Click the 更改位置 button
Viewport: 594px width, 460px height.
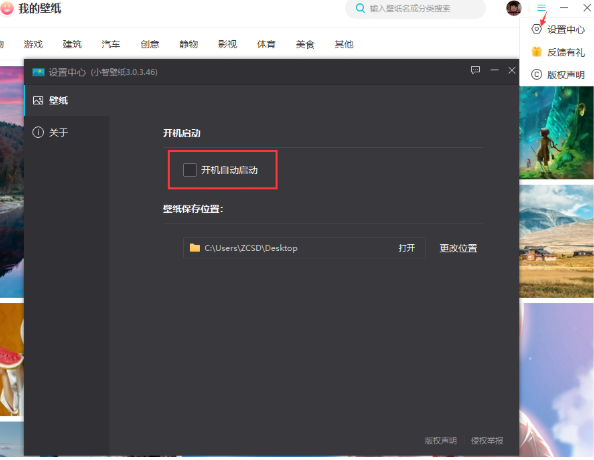458,248
